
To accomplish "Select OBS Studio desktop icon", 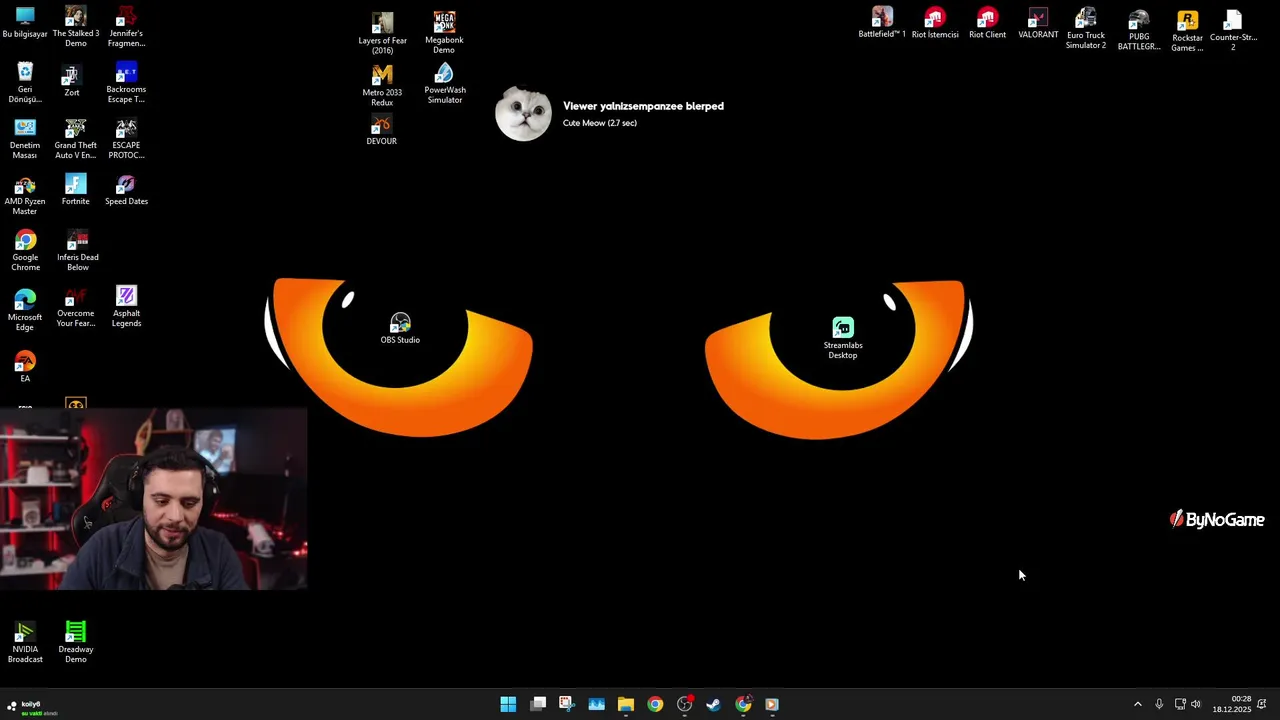I will 400,328.
